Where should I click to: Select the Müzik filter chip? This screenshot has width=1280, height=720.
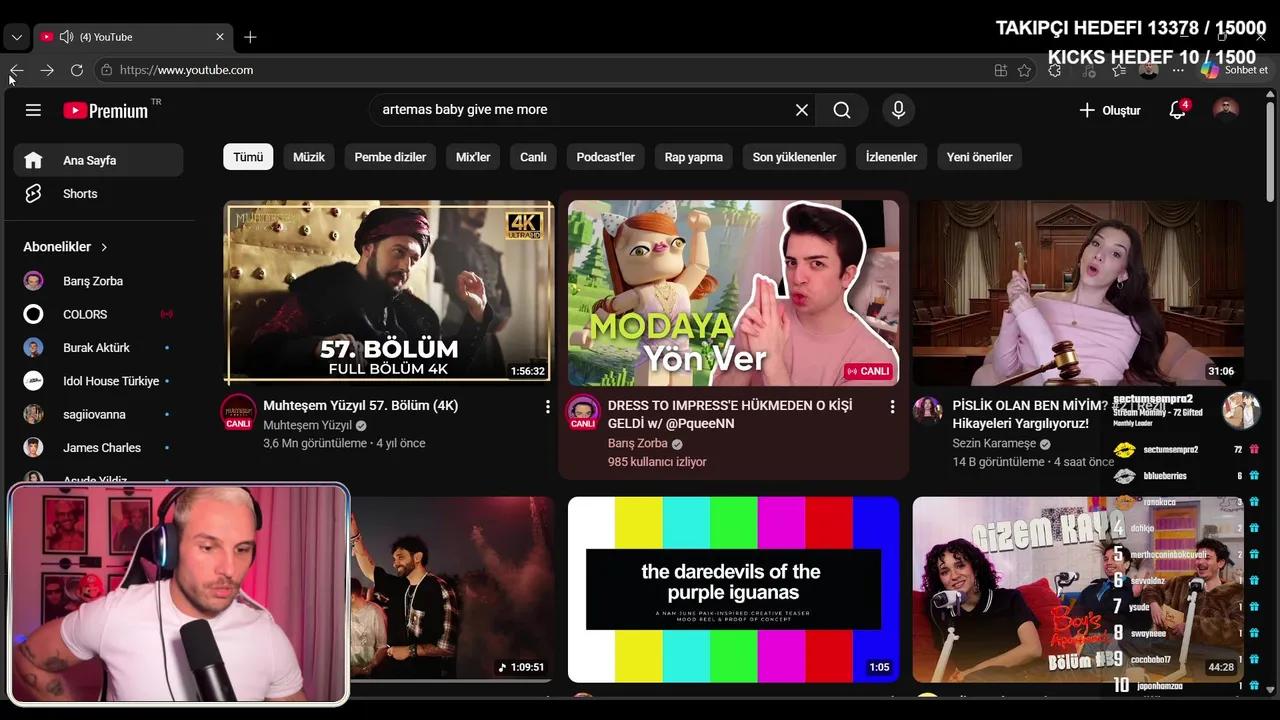pos(309,157)
